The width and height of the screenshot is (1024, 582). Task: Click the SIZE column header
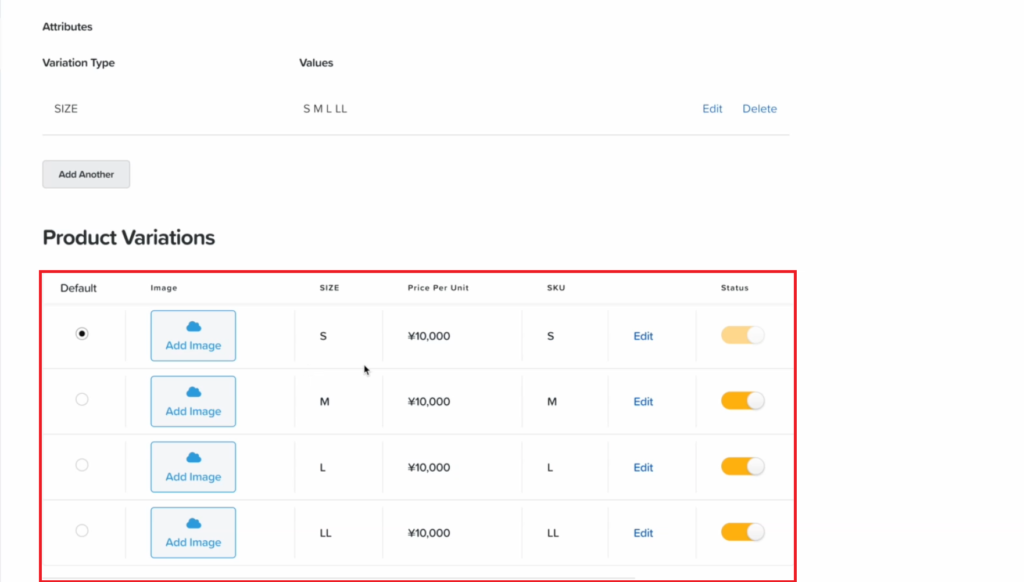point(329,287)
